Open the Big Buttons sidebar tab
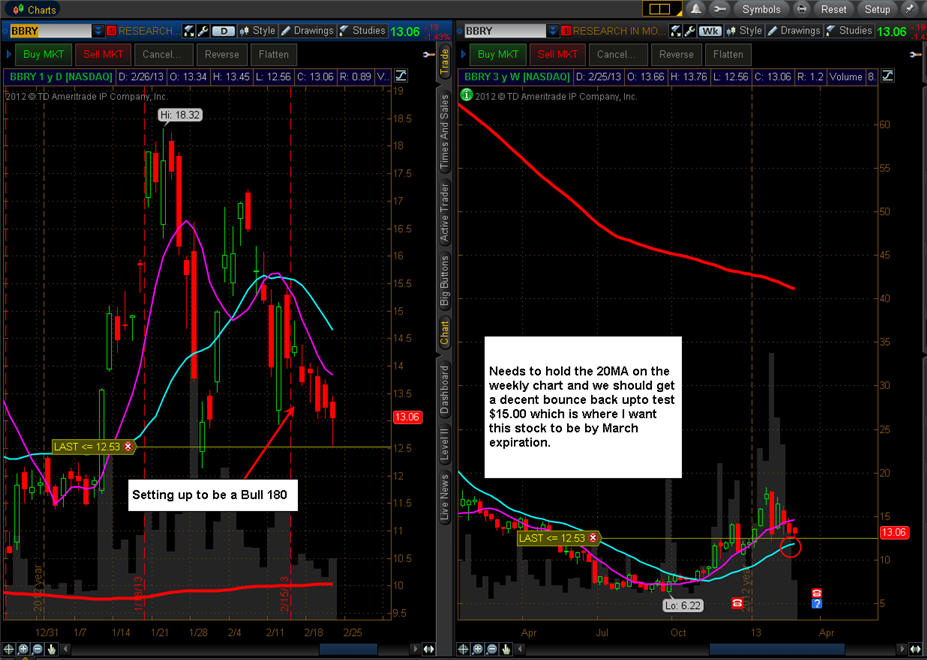This screenshot has width=927, height=660. (444, 281)
